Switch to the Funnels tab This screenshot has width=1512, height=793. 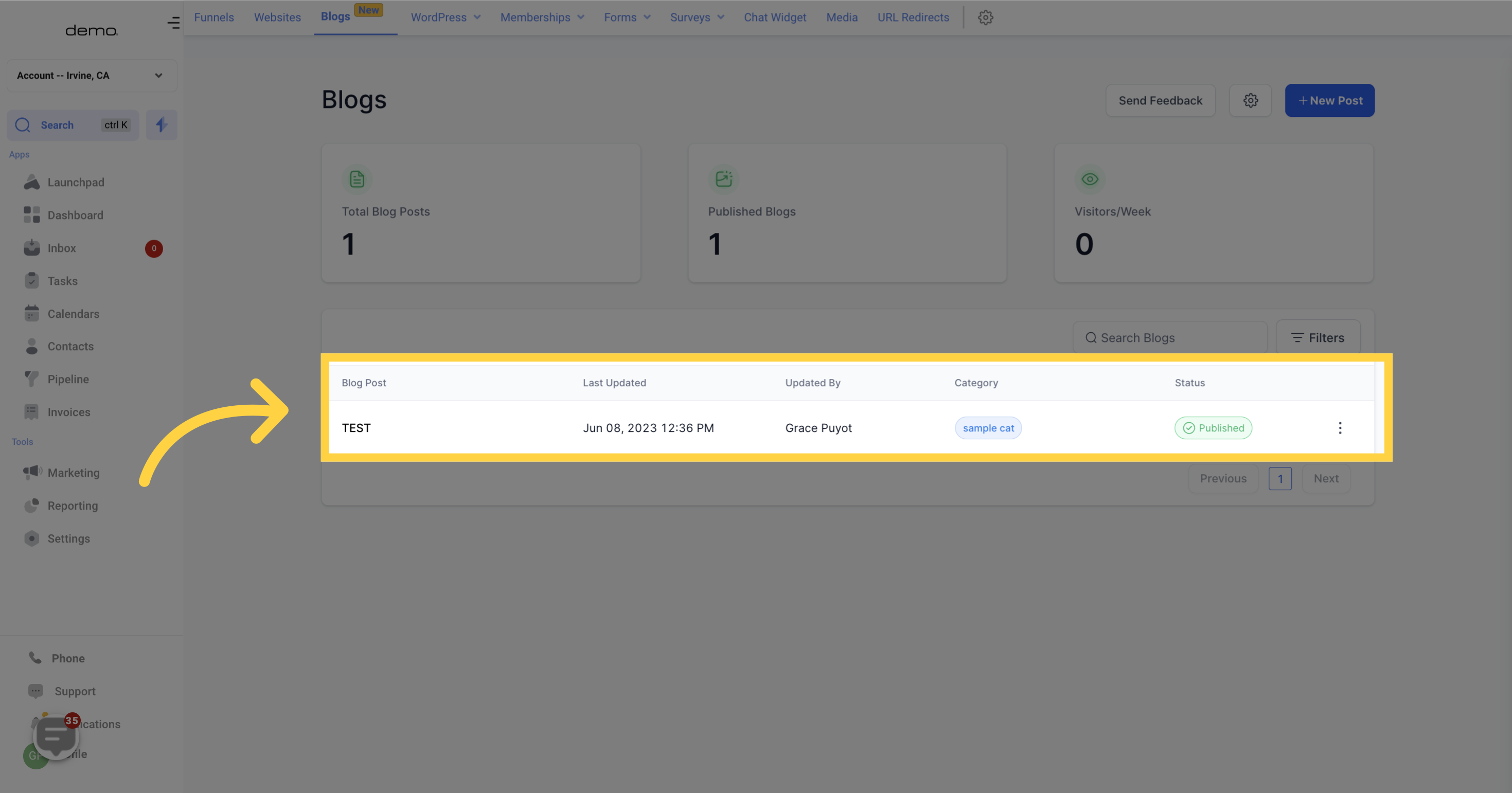click(214, 17)
